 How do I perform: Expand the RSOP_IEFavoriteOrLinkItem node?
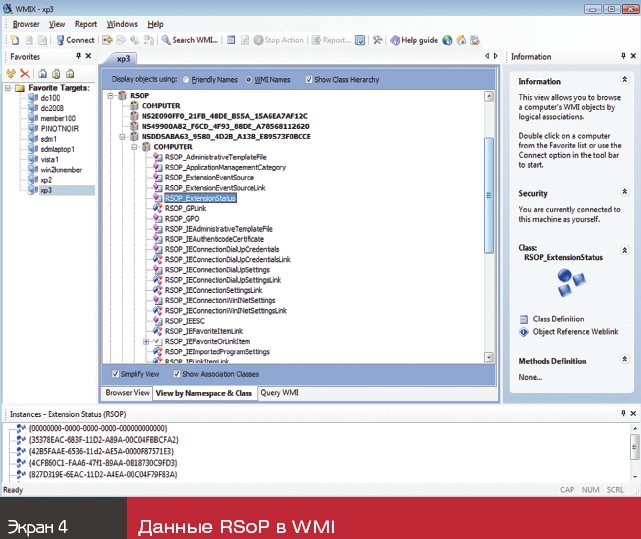coord(146,342)
